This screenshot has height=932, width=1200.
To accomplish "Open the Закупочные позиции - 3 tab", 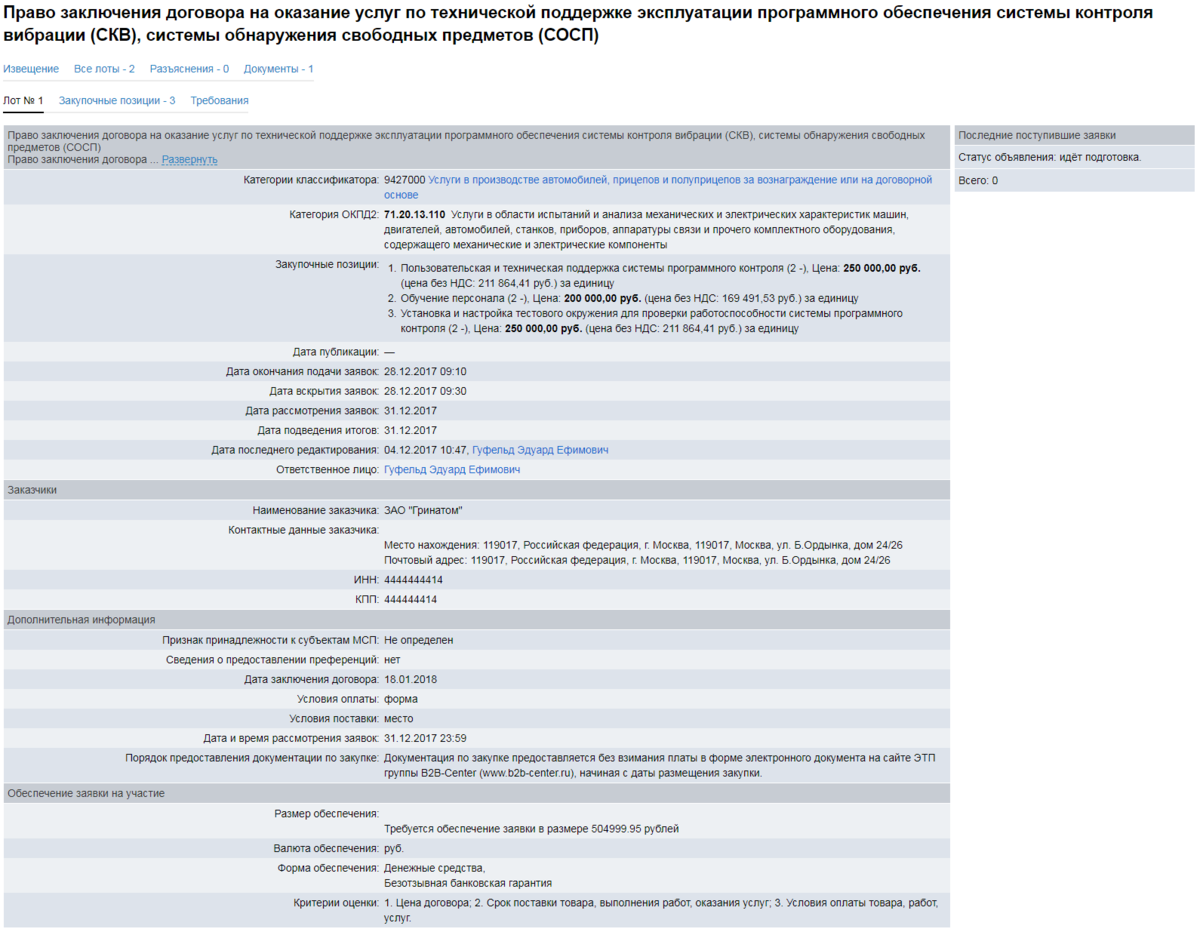I will pos(117,101).
